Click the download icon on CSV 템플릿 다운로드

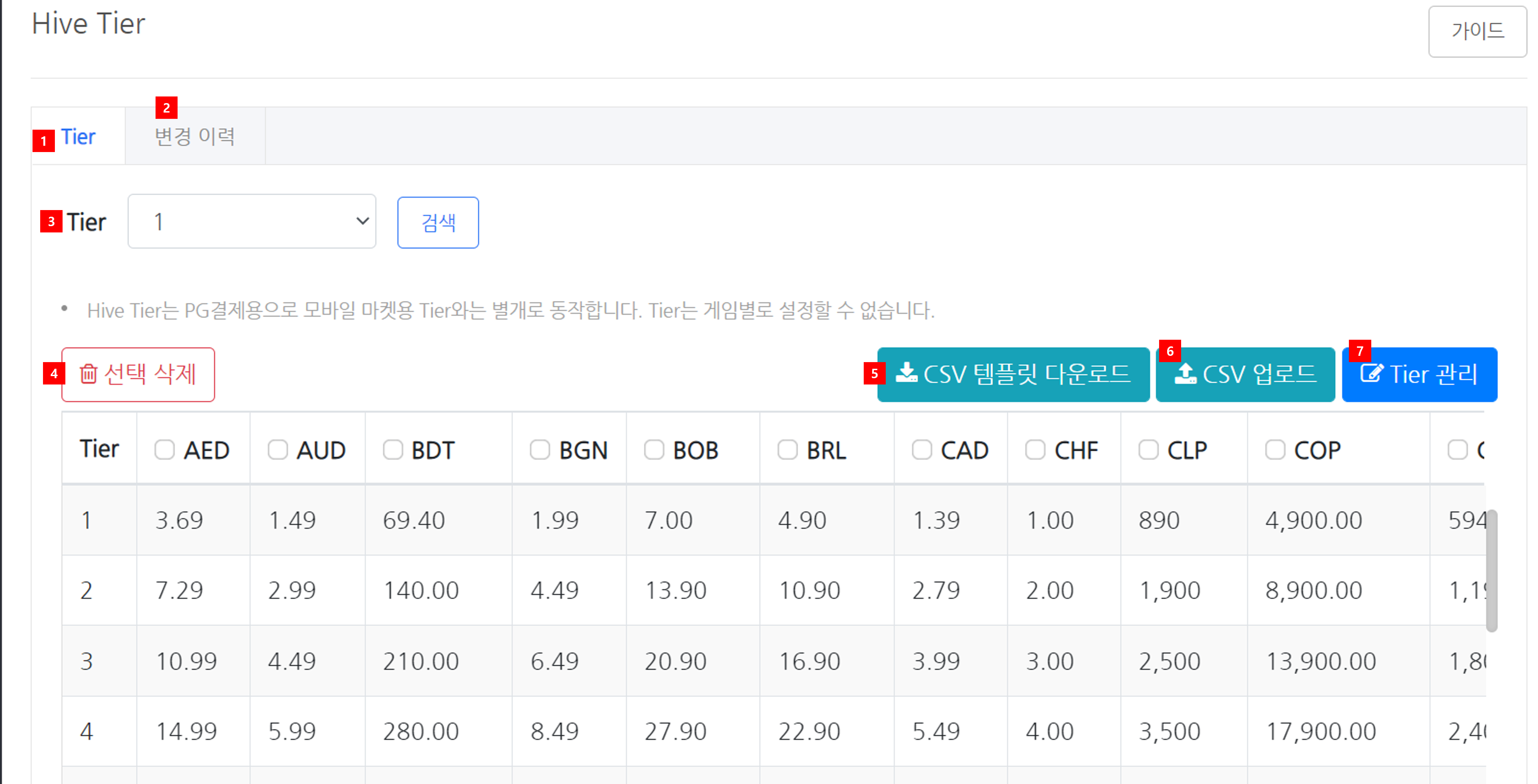point(906,373)
